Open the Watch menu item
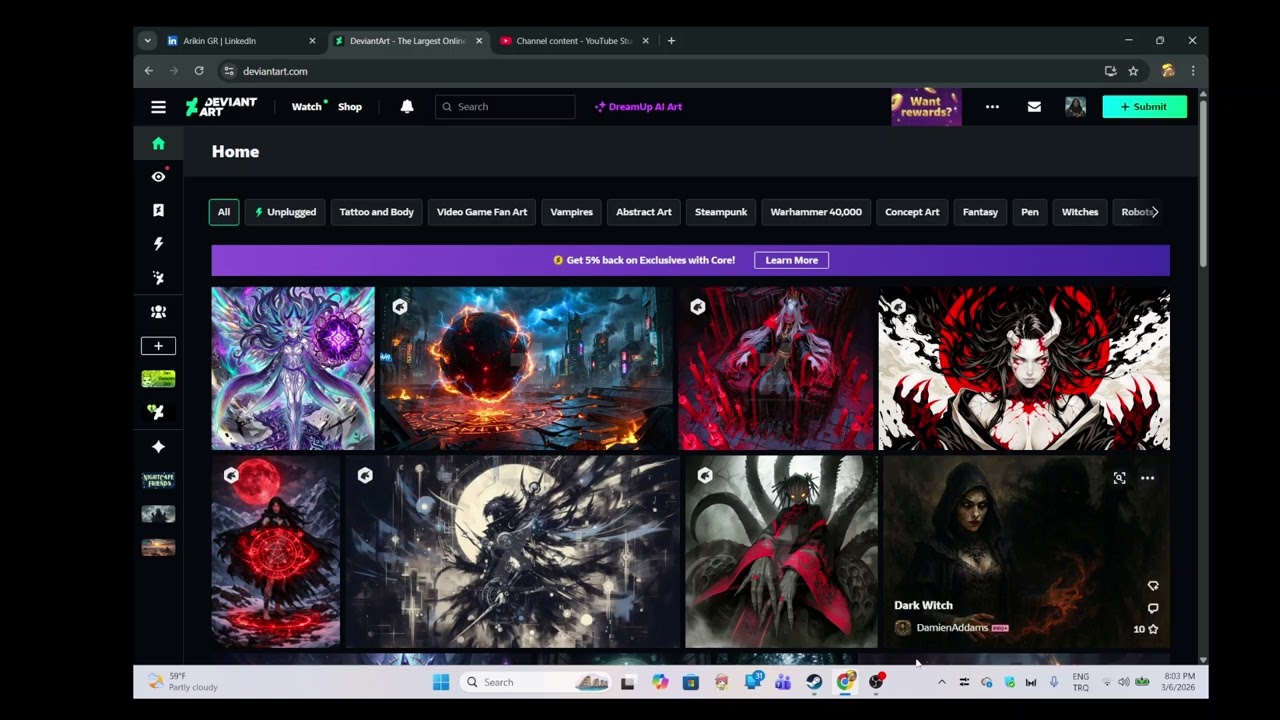The width and height of the screenshot is (1280, 720). (x=307, y=107)
